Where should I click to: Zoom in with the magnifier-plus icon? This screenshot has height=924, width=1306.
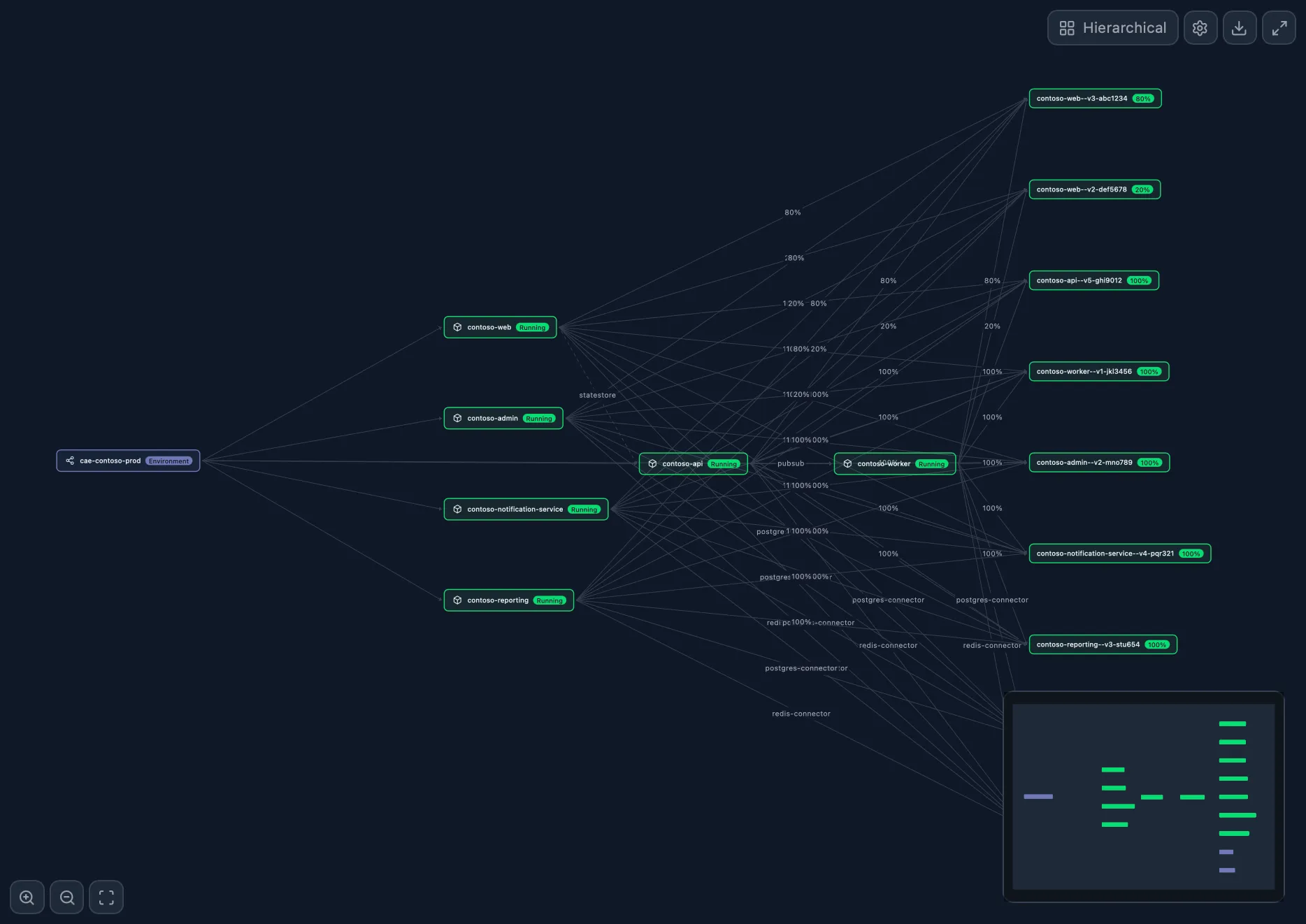click(x=27, y=897)
